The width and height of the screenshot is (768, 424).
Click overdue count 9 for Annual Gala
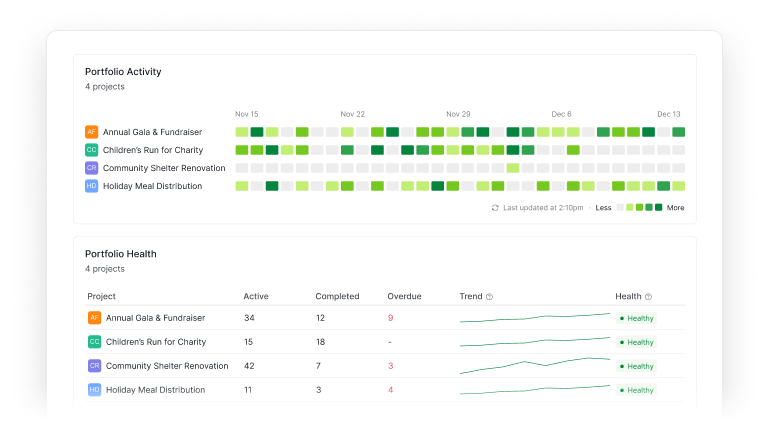pos(390,318)
